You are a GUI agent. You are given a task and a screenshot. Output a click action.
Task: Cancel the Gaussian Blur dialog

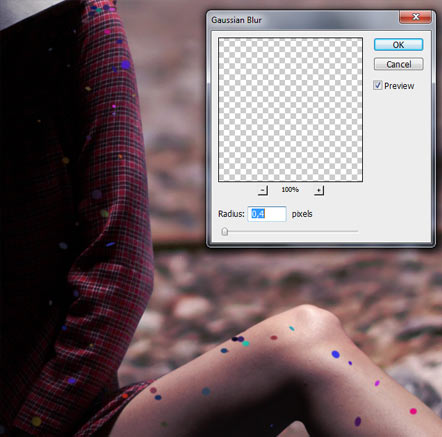coord(398,64)
